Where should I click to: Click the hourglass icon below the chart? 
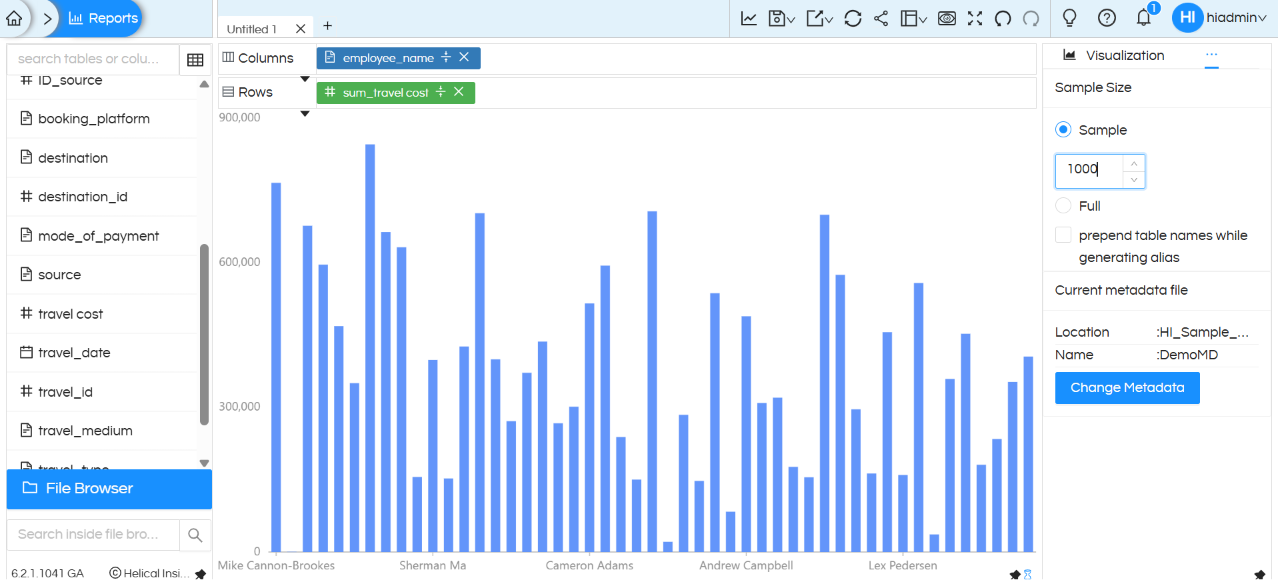(x=1027, y=574)
